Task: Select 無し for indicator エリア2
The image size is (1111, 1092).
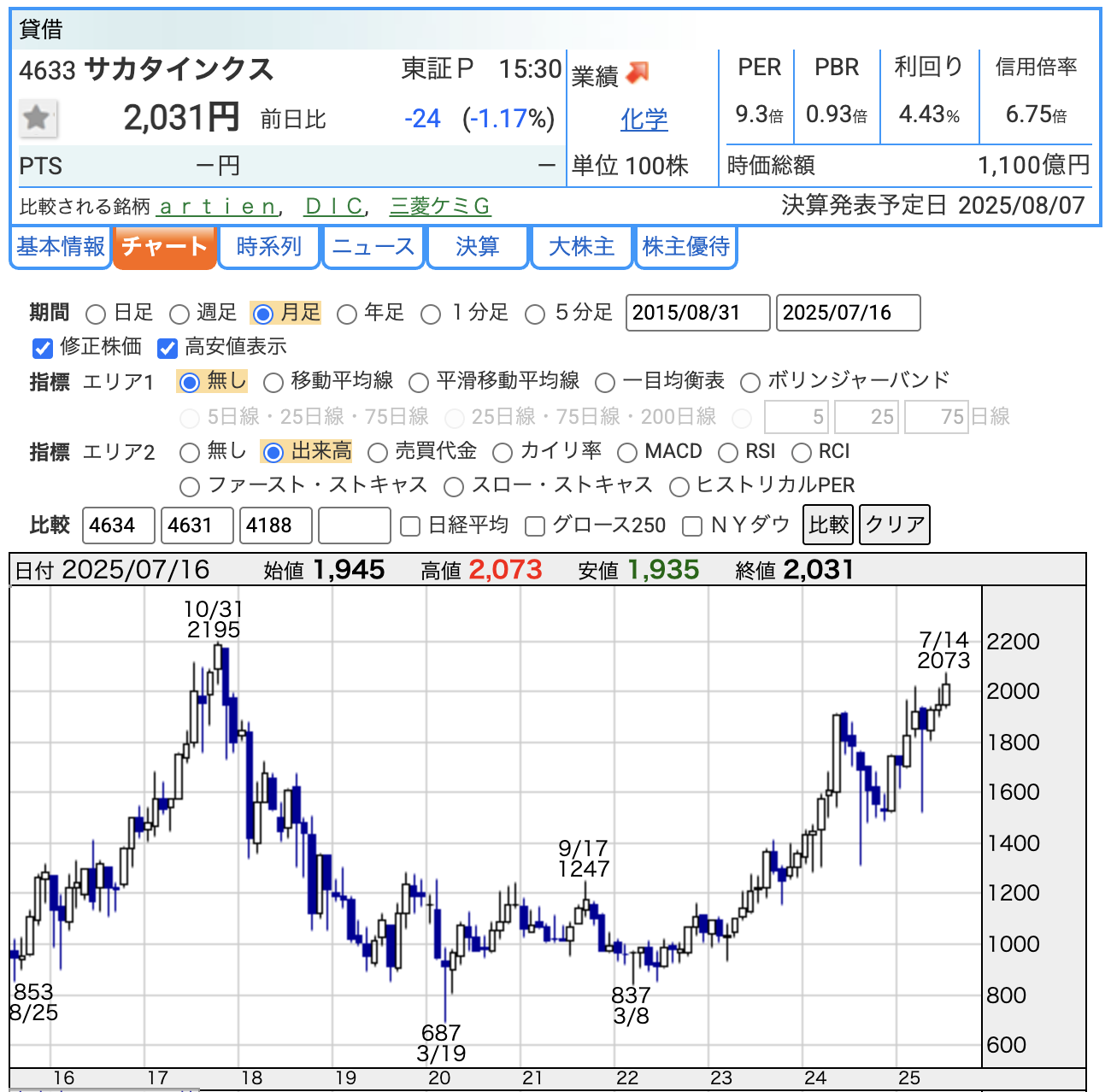Action: pyautogui.click(x=190, y=453)
